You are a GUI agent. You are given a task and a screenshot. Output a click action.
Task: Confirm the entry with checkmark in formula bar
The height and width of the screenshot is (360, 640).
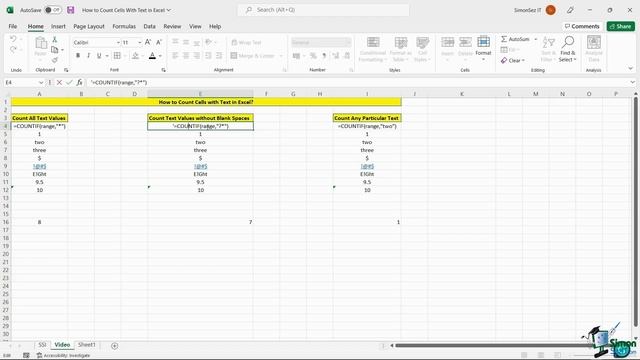pos(69,82)
